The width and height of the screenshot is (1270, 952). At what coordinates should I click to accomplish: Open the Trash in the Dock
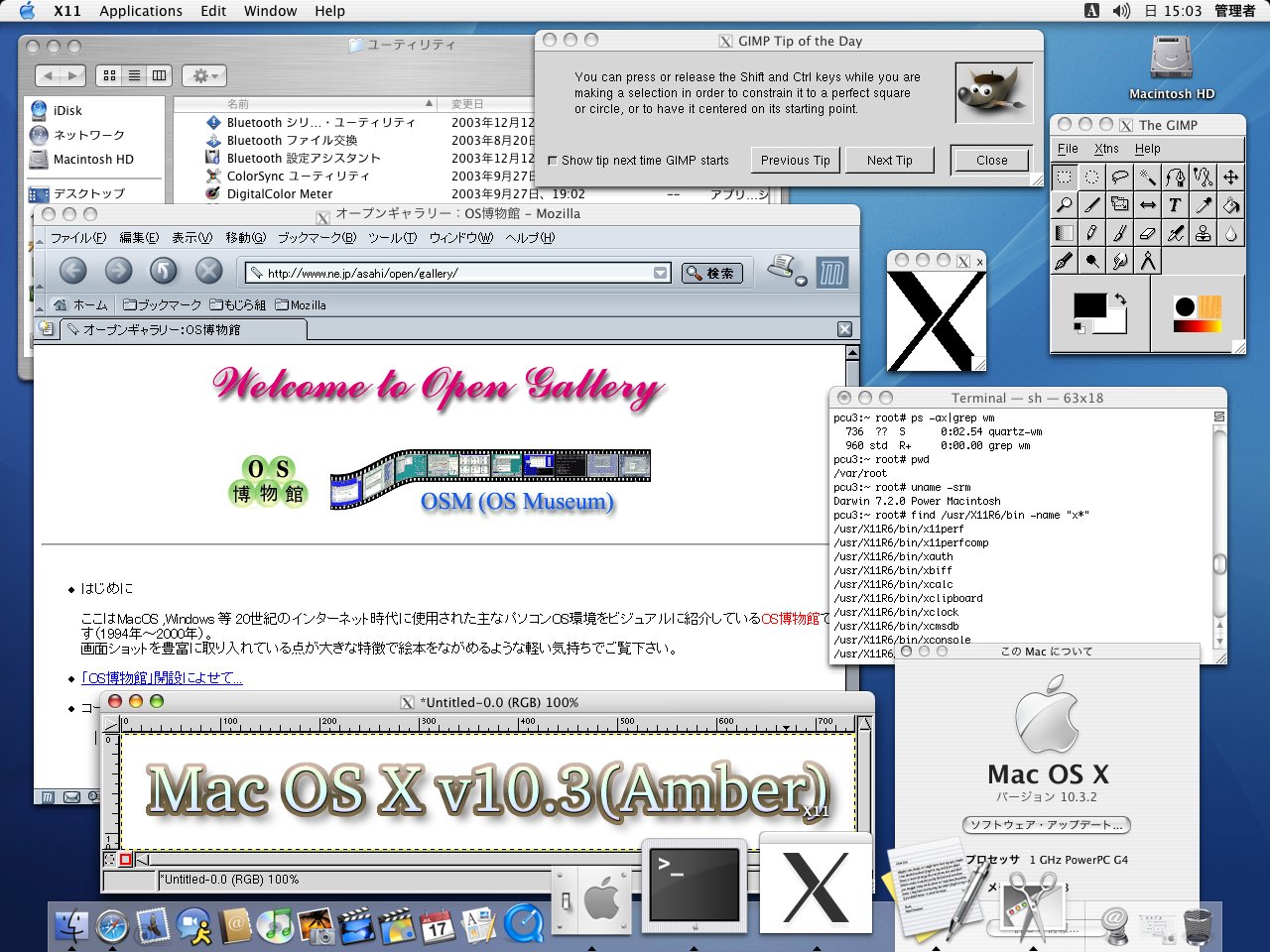coord(1199,925)
